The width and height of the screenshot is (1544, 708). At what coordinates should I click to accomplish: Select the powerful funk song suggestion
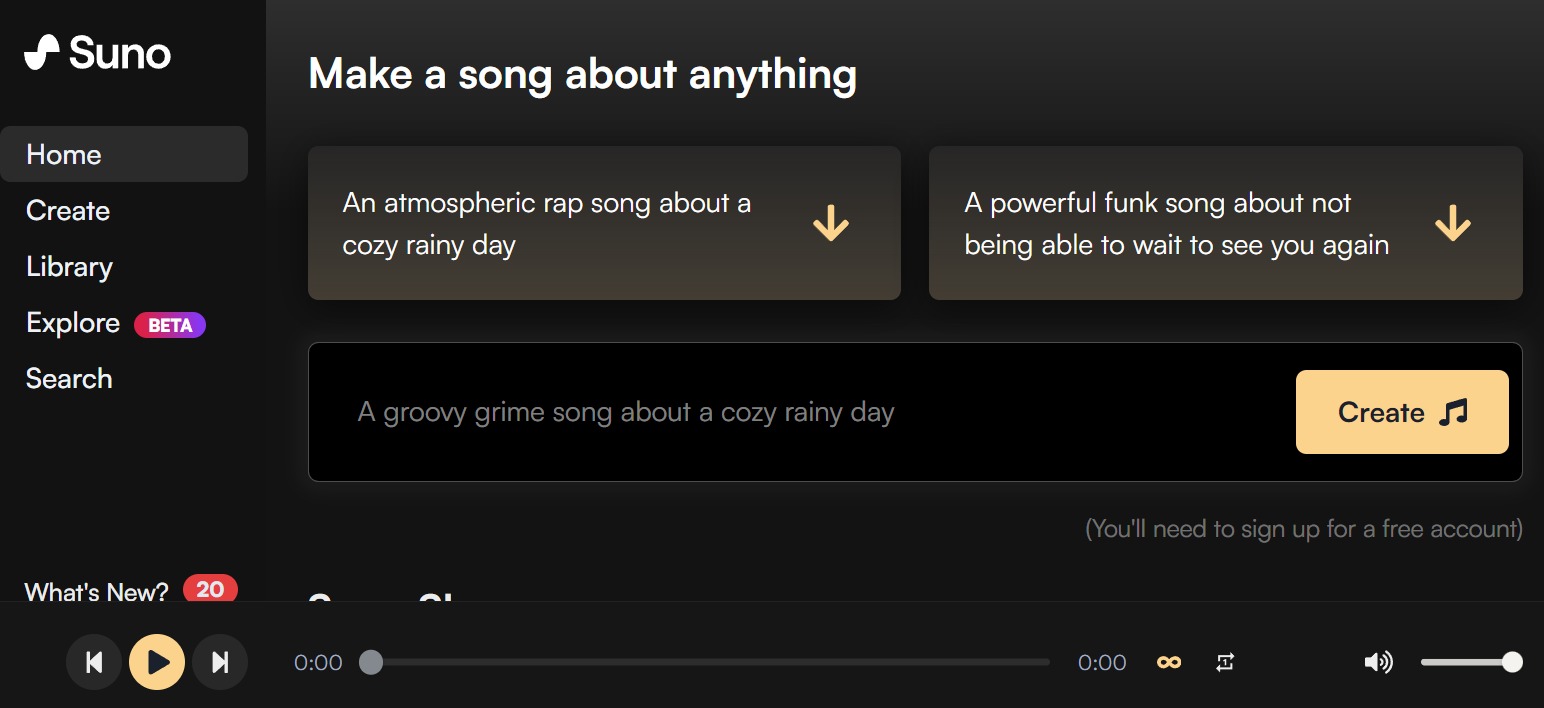point(1226,223)
